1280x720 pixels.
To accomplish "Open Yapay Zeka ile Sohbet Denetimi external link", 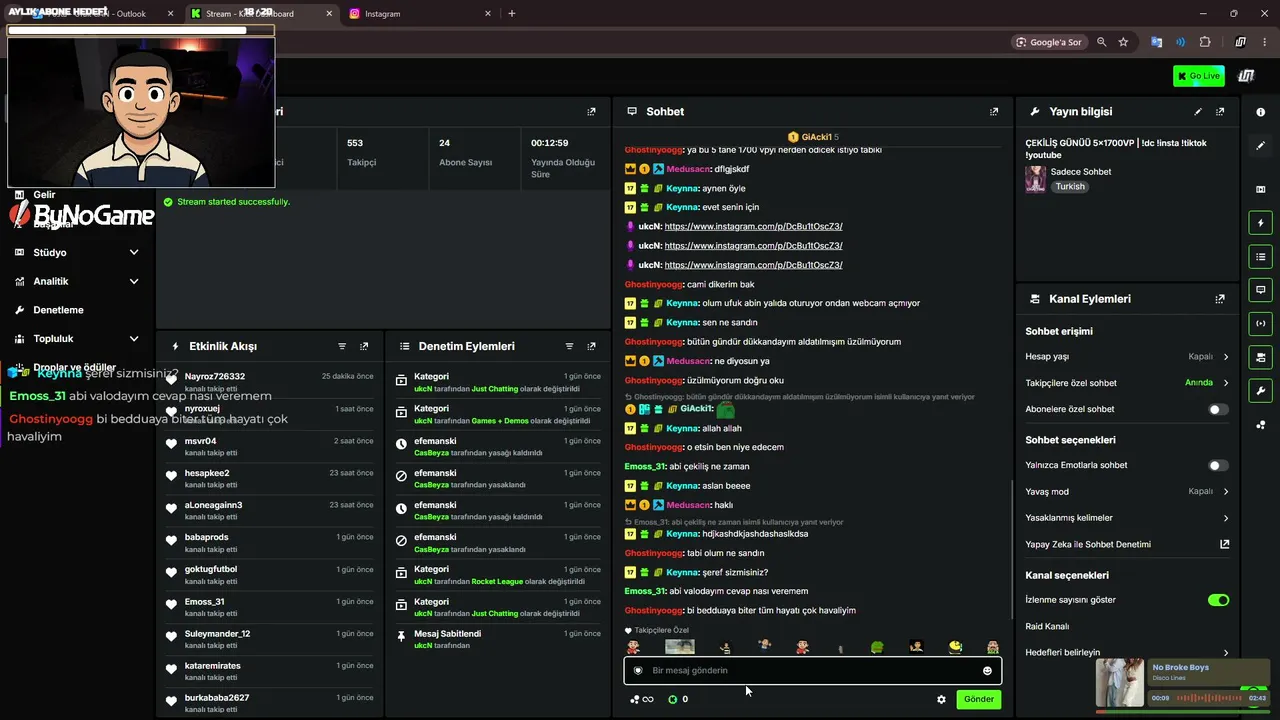I will (1224, 544).
